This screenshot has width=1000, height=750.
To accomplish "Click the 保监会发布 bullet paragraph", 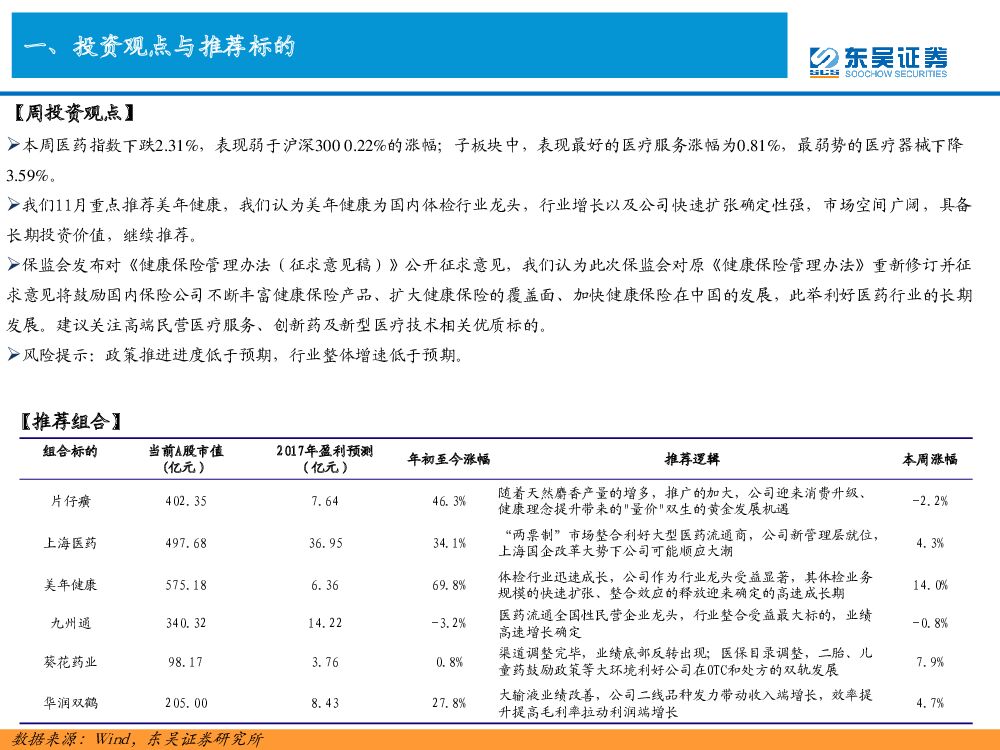I will [489, 295].
